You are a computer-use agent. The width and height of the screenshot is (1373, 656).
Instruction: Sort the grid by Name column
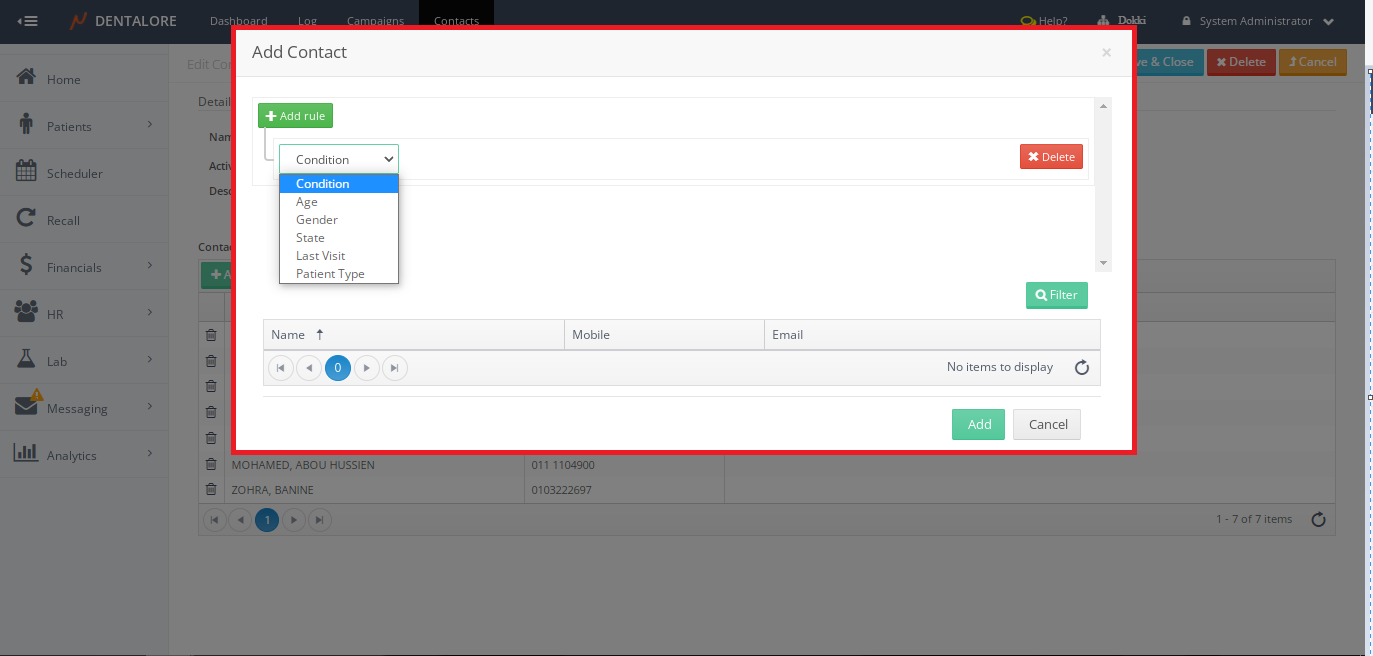click(290, 335)
